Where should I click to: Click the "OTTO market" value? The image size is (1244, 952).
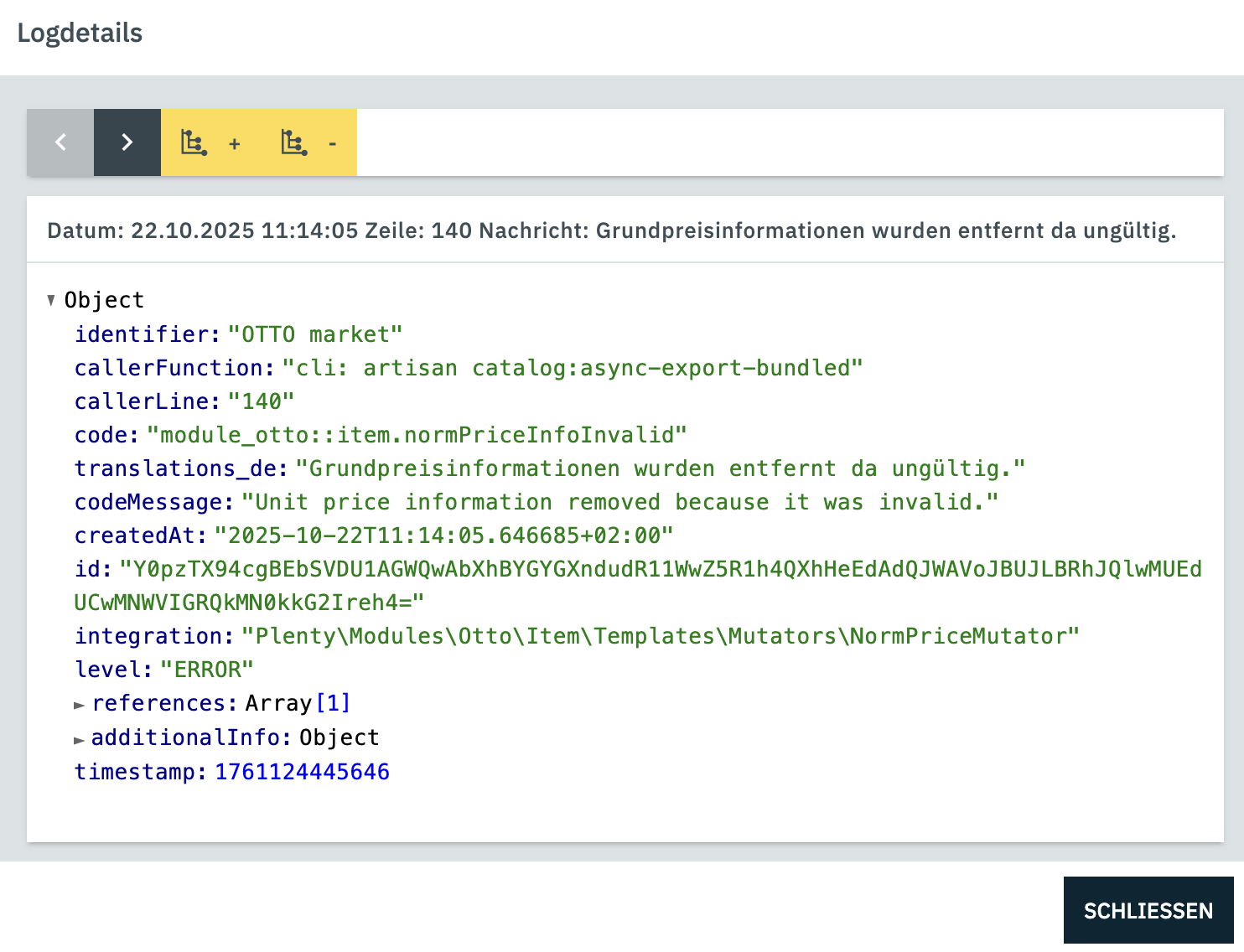[315, 334]
